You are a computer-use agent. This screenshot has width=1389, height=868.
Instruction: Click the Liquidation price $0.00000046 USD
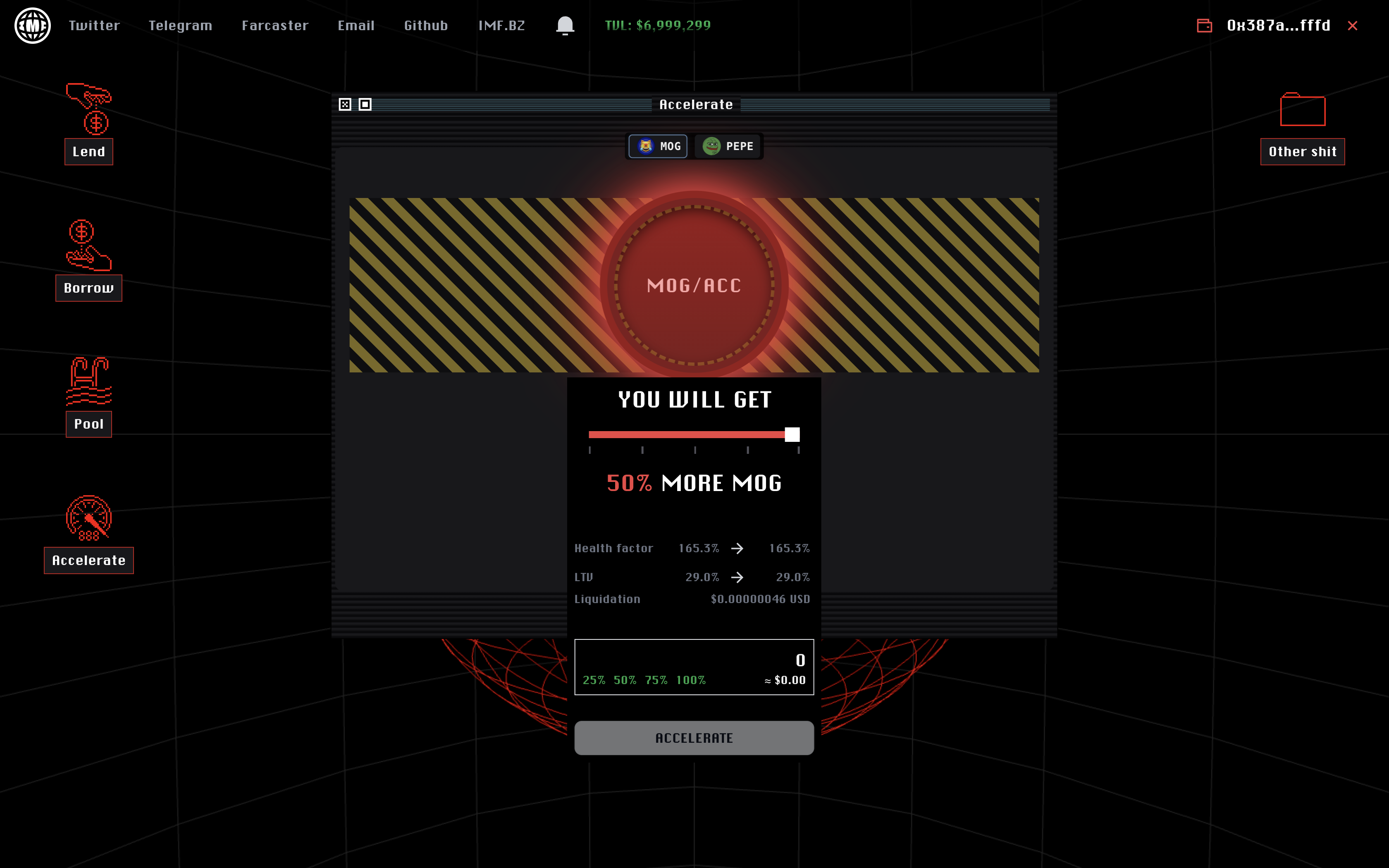760,599
